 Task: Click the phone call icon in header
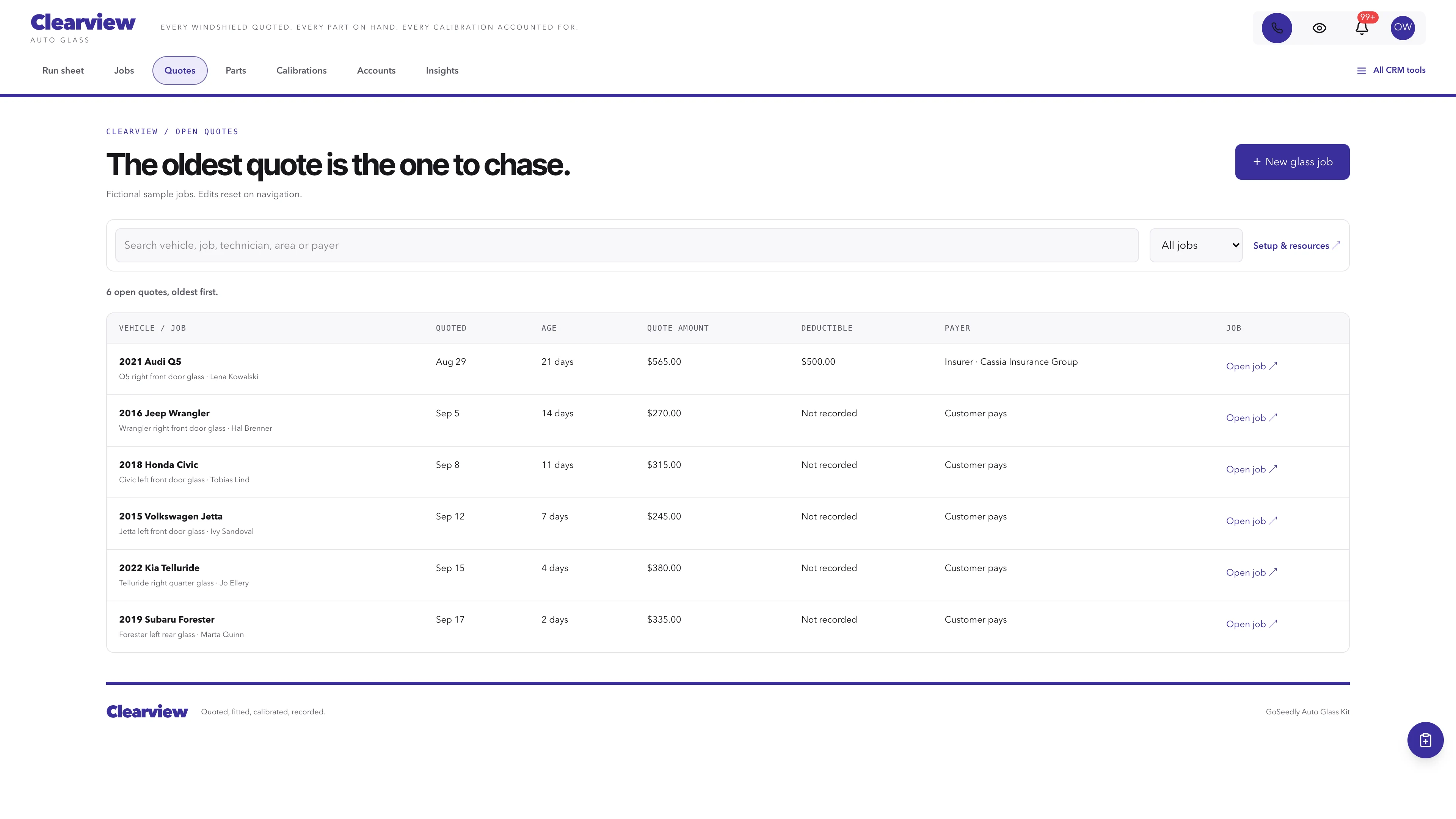1277,28
